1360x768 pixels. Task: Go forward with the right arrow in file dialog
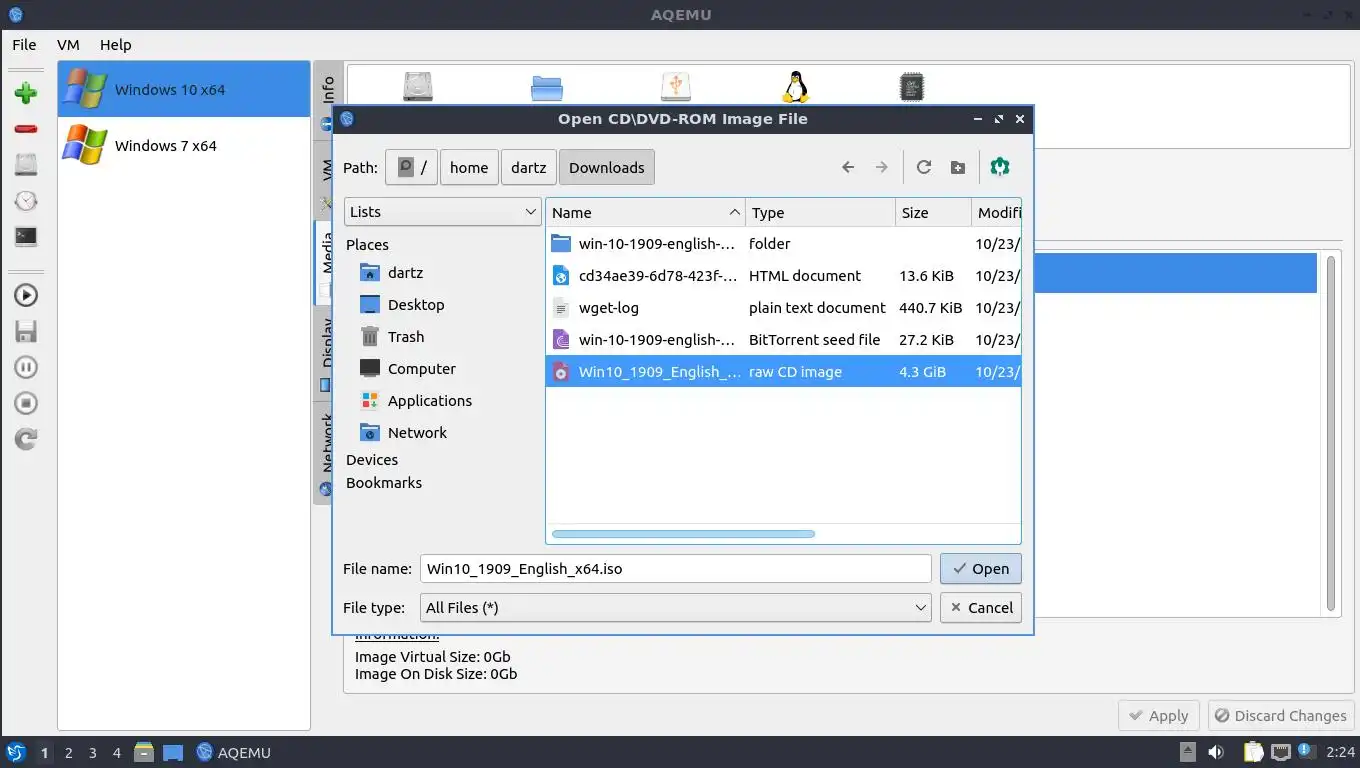(881, 167)
